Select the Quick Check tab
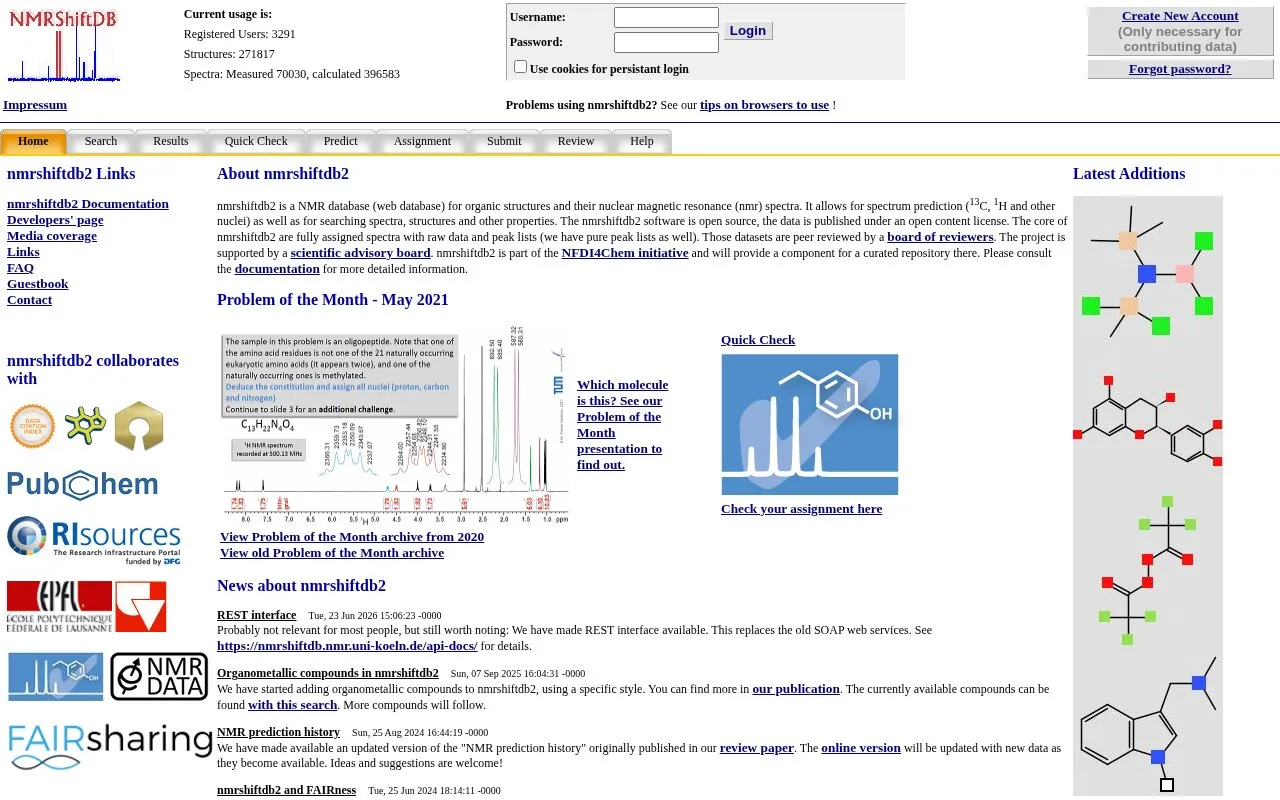The image size is (1280, 800). click(x=256, y=142)
